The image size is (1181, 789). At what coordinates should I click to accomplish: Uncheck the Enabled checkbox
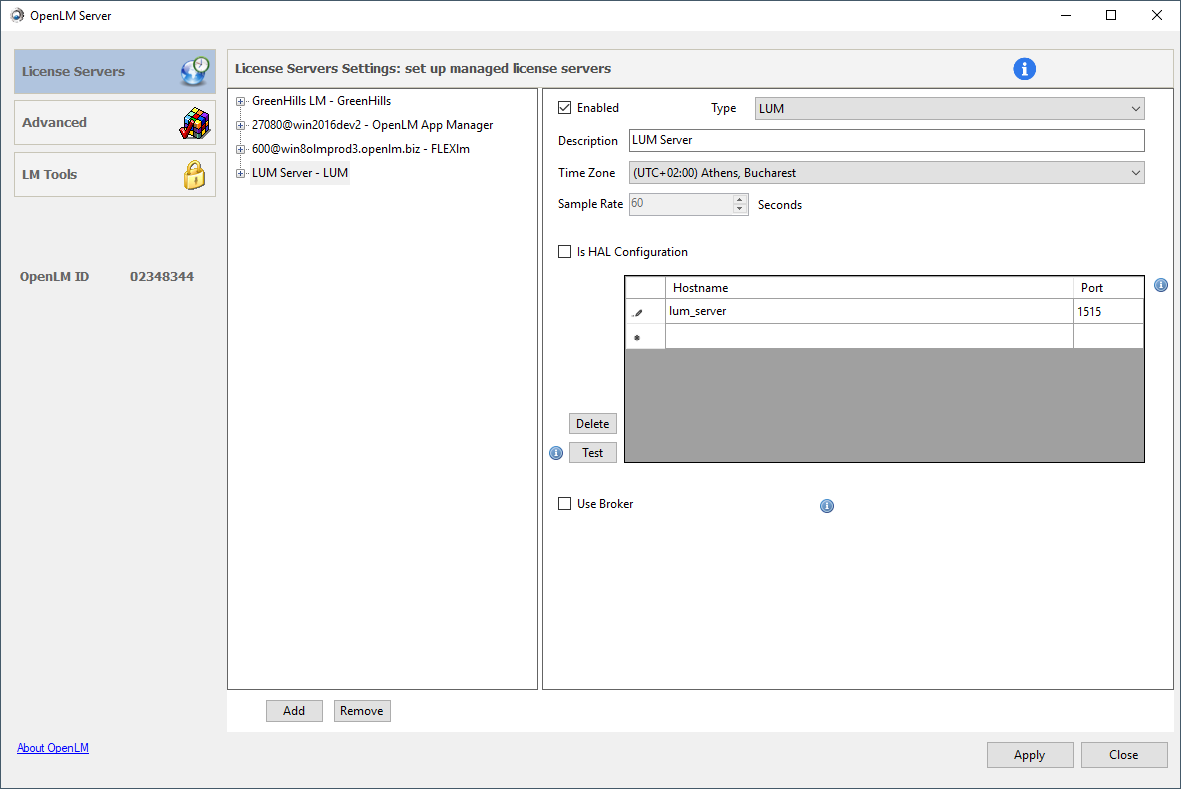565,108
